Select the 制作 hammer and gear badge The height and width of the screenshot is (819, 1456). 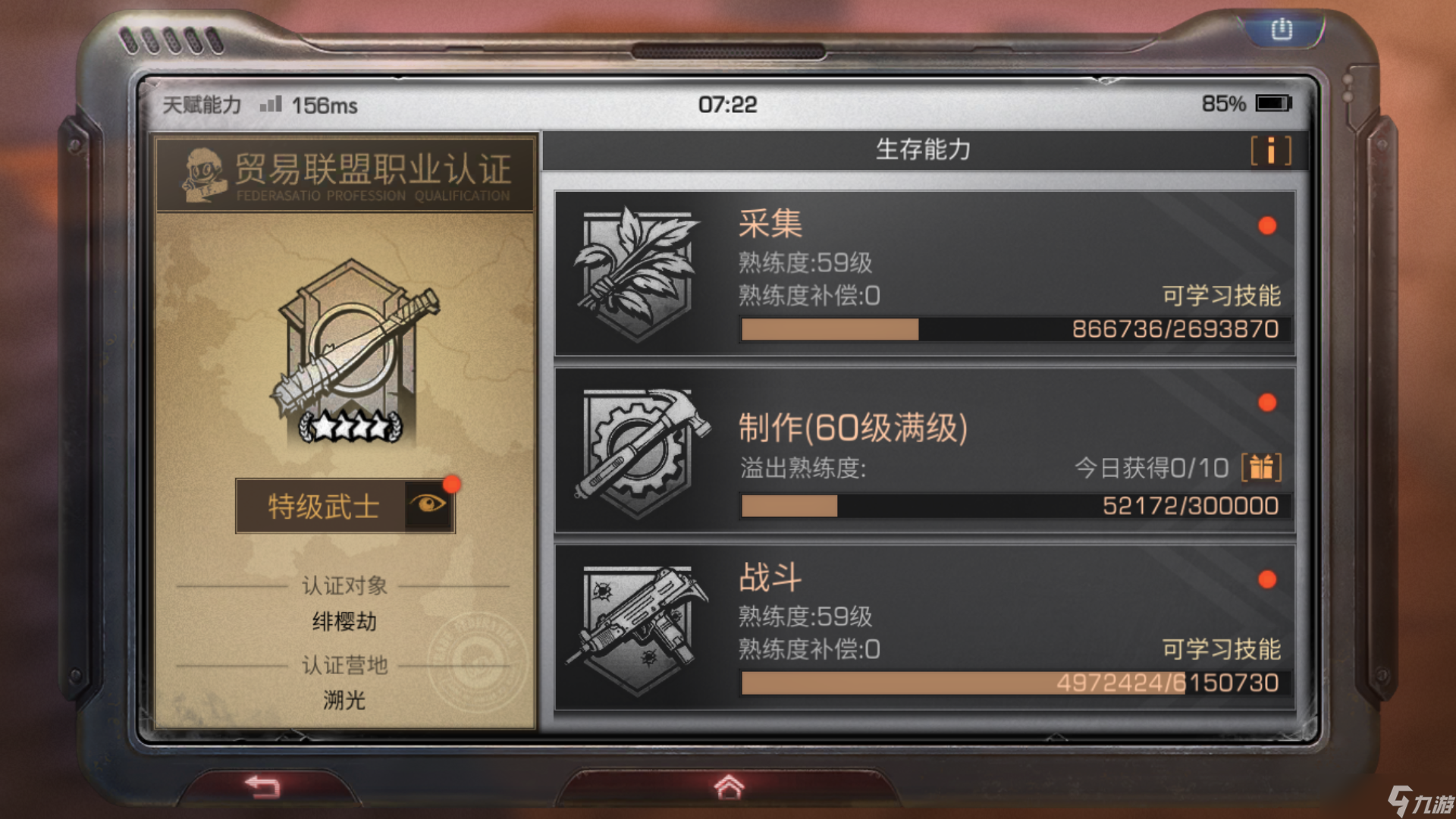(x=642, y=452)
